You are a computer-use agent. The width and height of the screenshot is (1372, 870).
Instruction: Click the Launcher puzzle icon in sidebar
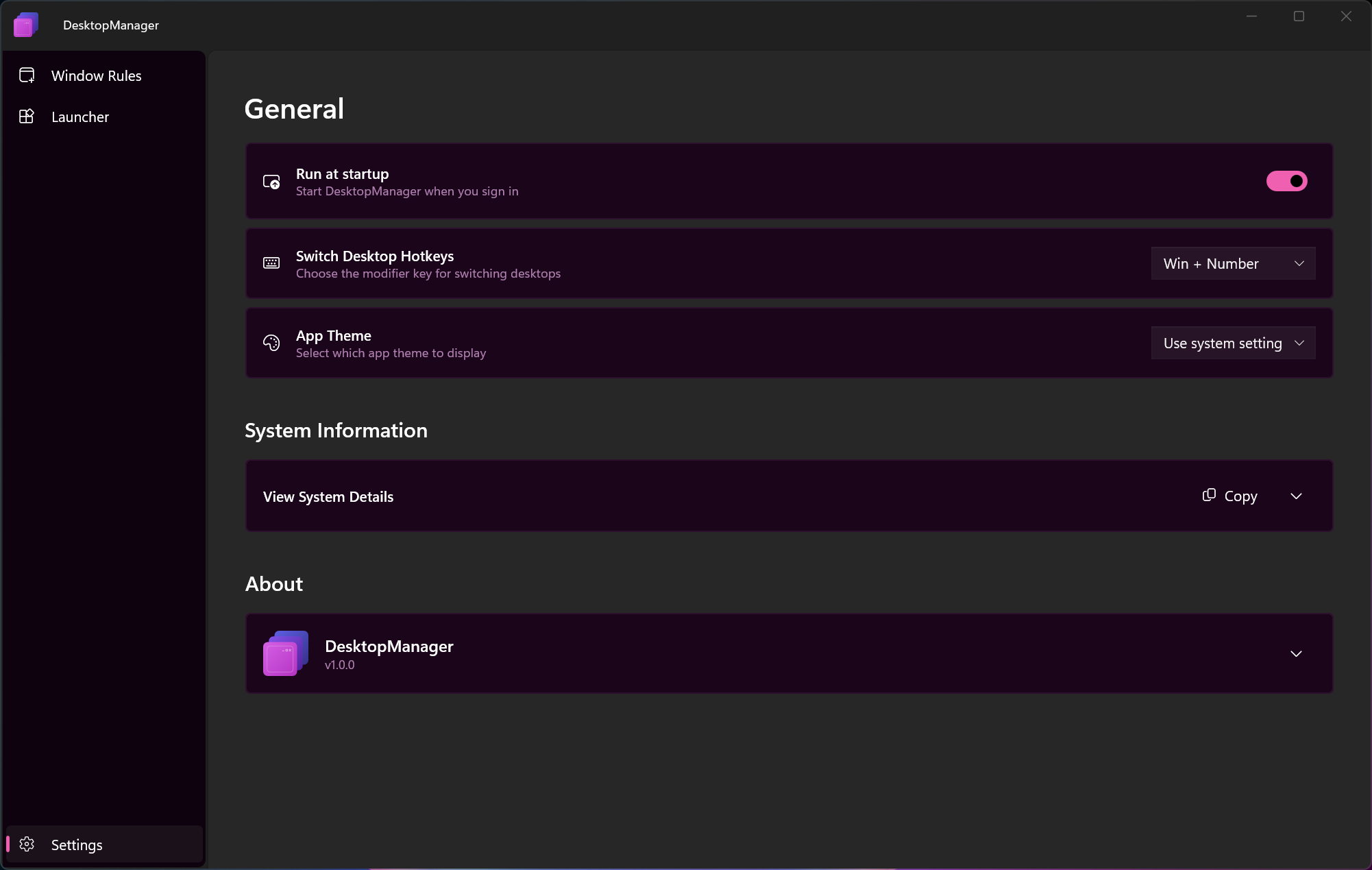[27, 117]
